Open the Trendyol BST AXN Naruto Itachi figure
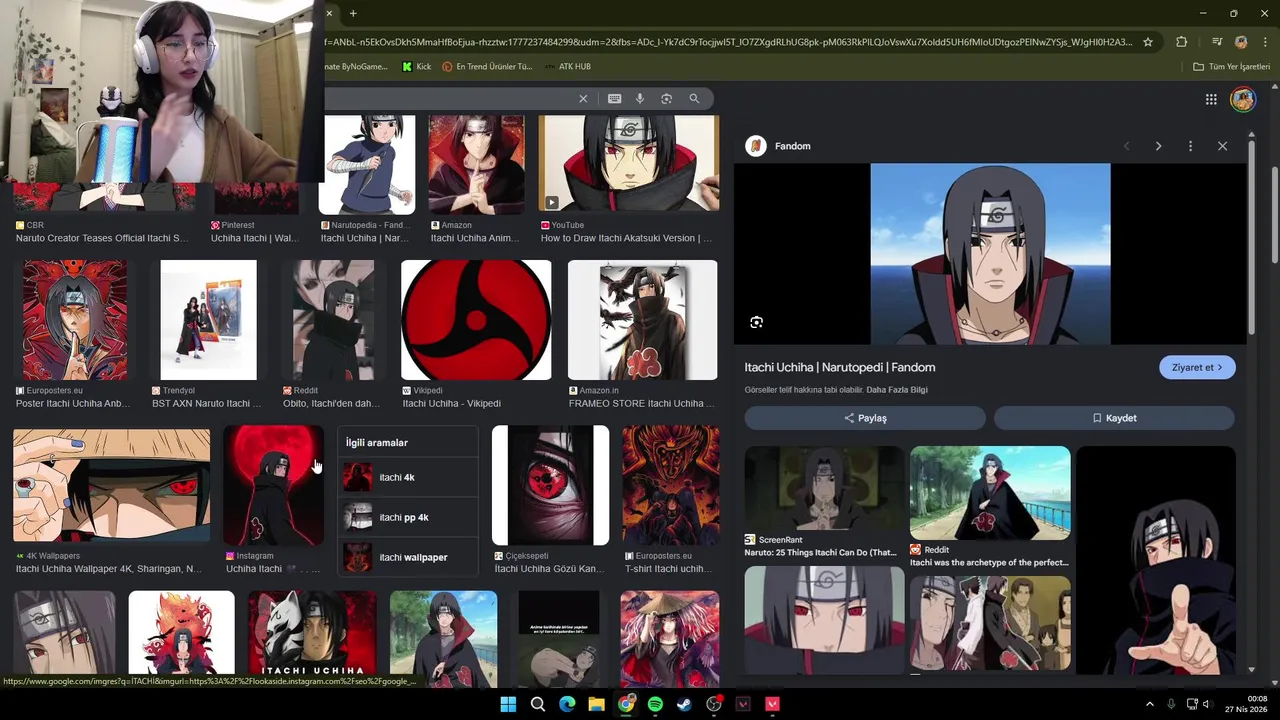Image resolution: width=1280 pixels, height=720 pixels. pos(208,320)
